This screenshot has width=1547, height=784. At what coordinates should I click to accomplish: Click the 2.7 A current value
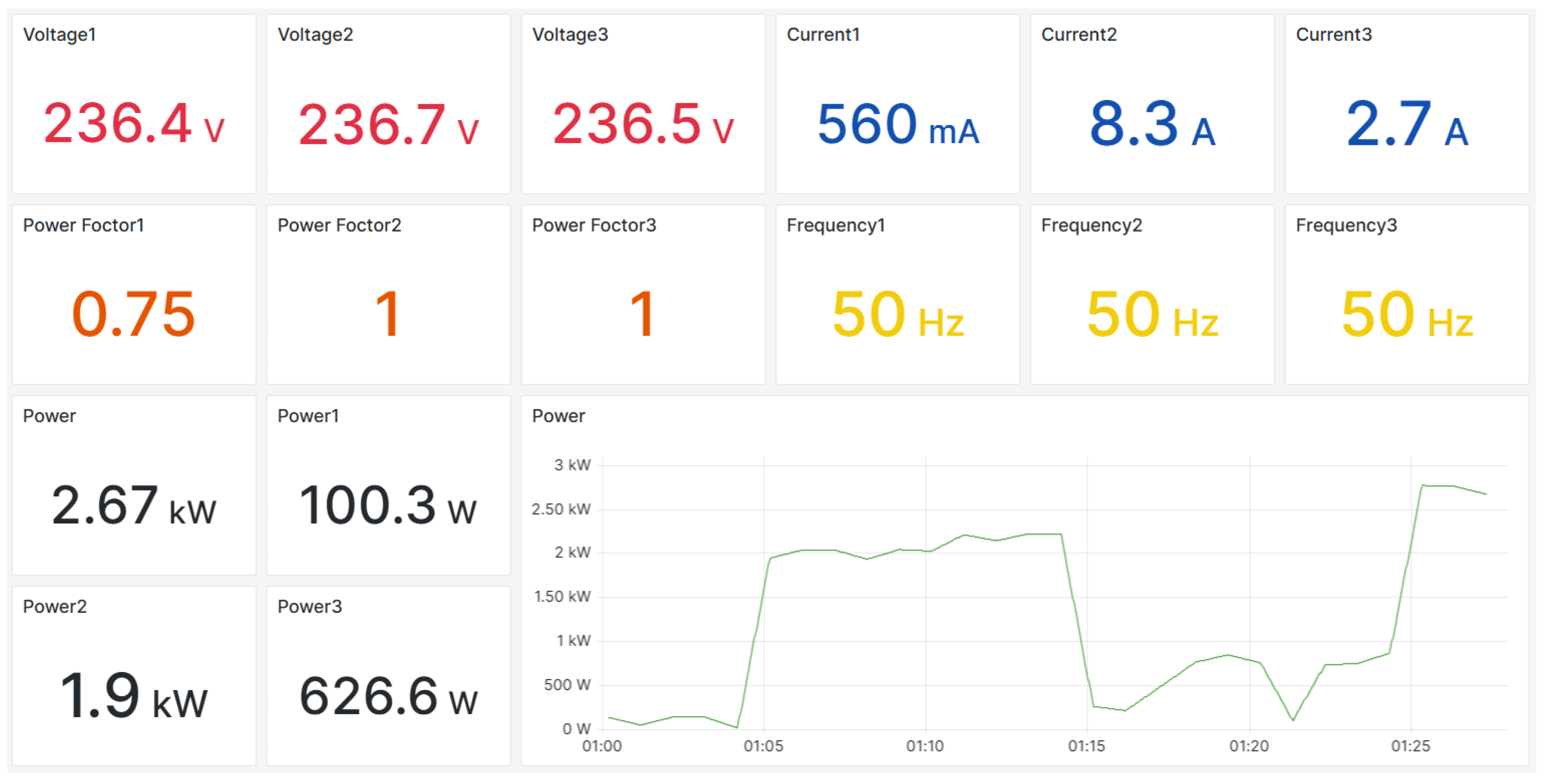tap(1407, 124)
